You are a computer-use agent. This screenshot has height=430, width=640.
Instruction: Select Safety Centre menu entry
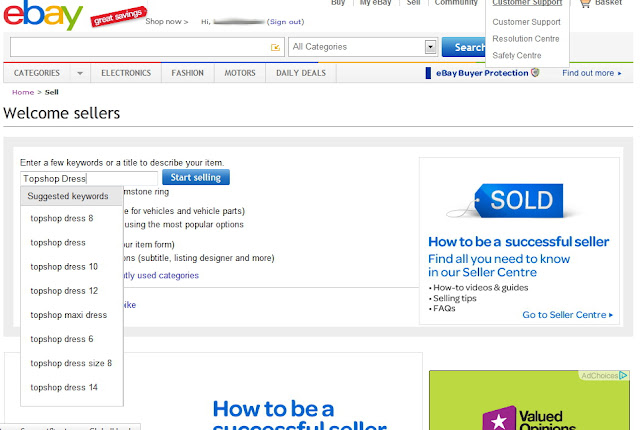tap(517, 55)
